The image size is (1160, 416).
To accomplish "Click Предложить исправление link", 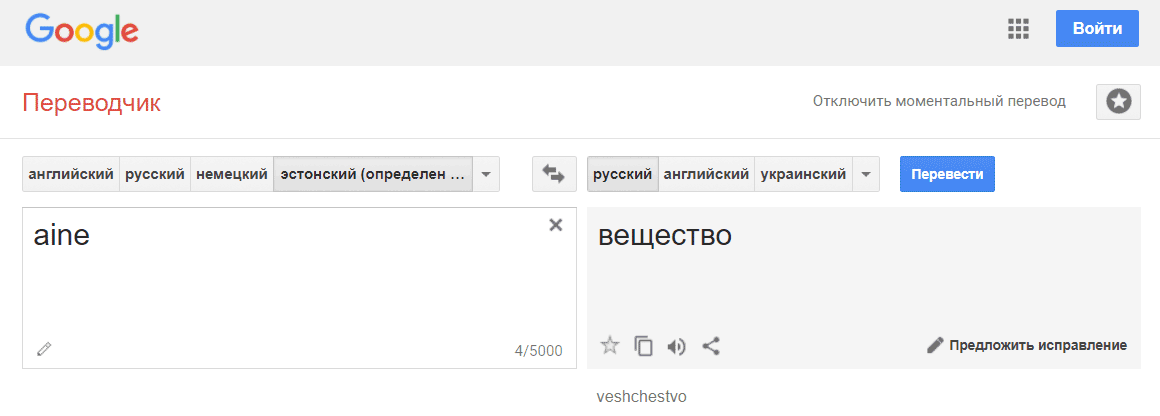I will point(1027,346).
